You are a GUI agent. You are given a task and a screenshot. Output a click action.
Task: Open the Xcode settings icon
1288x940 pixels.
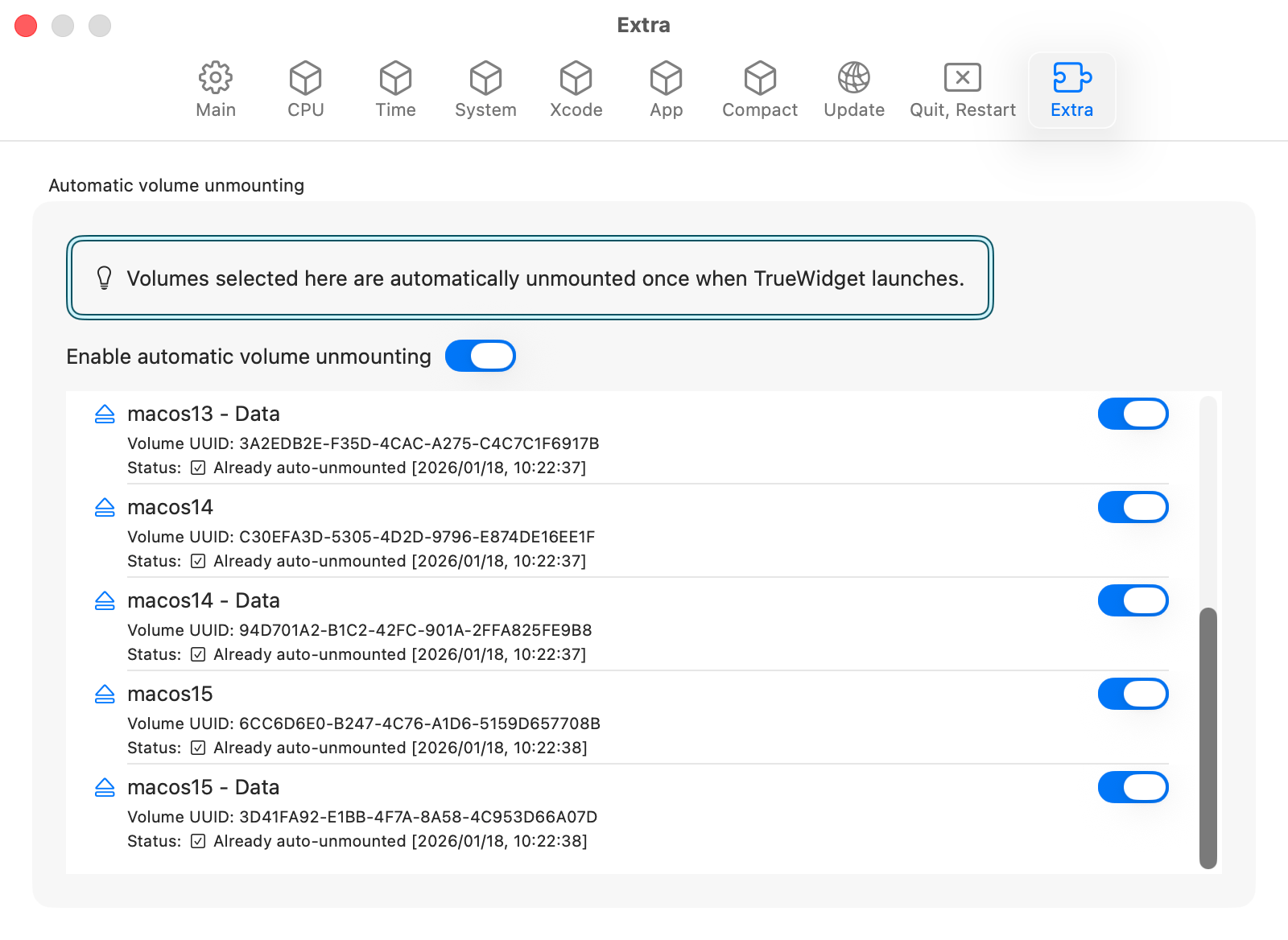pyautogui.click(x=576, y=79)
